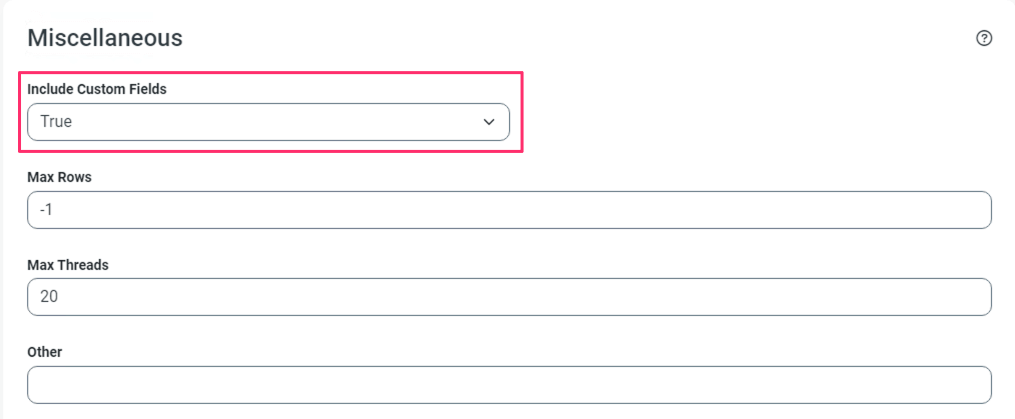This screenshot has height=419, width=1015.
Task: Expand the Include Custom Fields chevron arrow
Action: [489, 122]
